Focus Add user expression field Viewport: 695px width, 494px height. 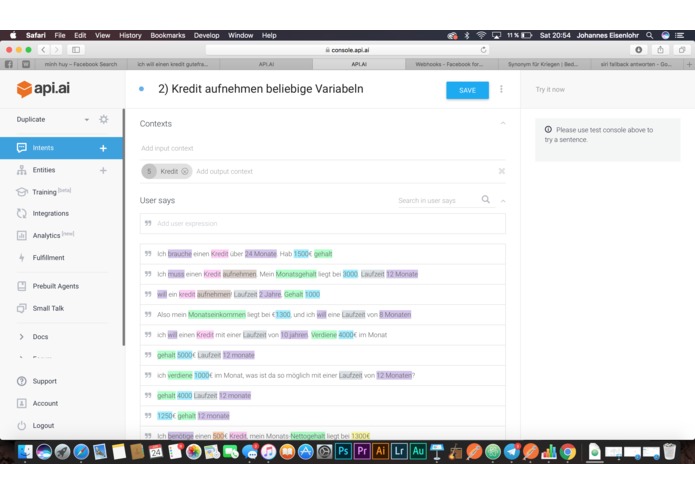pos(322,224)
